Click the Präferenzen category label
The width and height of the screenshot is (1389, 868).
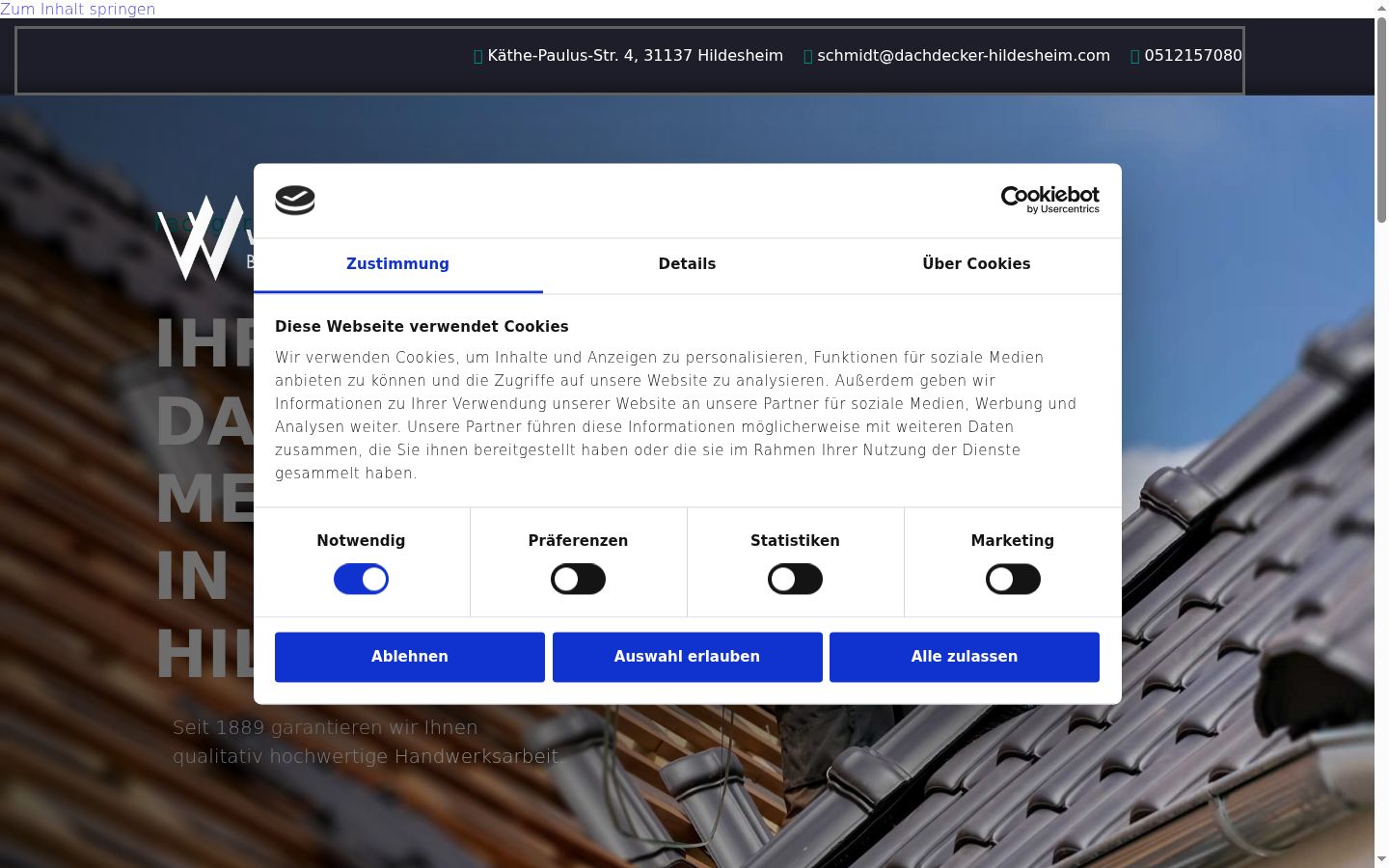pyautogui.click(x=578, y=541)
